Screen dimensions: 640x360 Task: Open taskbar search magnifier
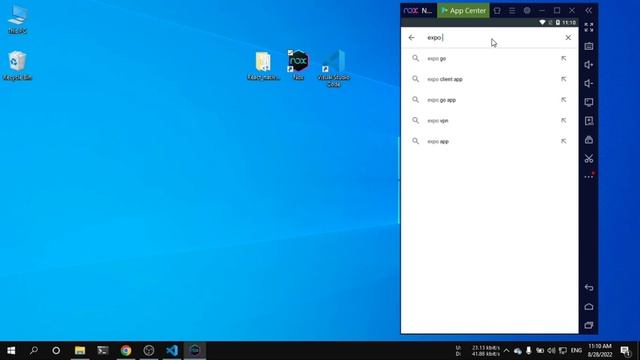(34, 350)
